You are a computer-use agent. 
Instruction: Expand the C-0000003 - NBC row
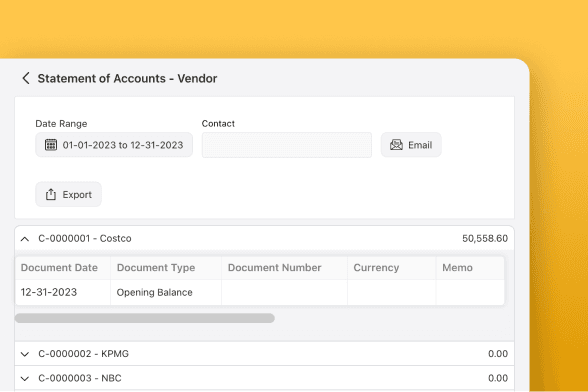tap(25, 378)
